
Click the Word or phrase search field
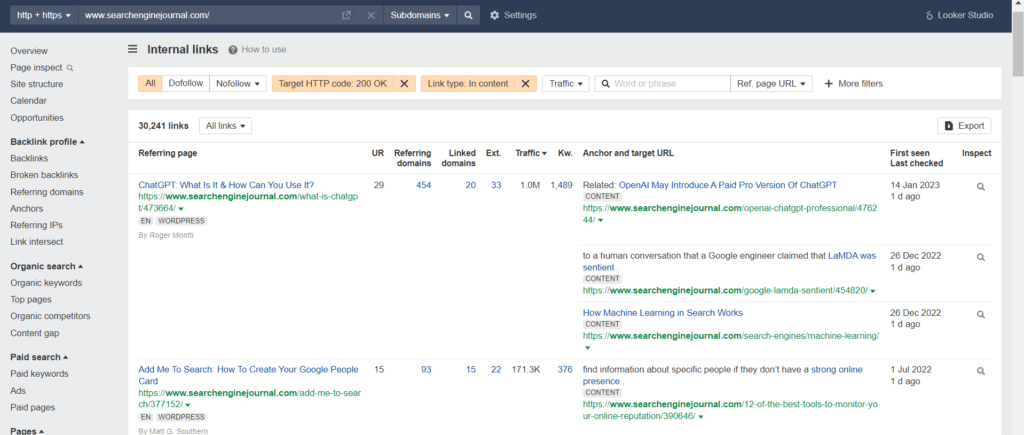[x=662, y=84]
